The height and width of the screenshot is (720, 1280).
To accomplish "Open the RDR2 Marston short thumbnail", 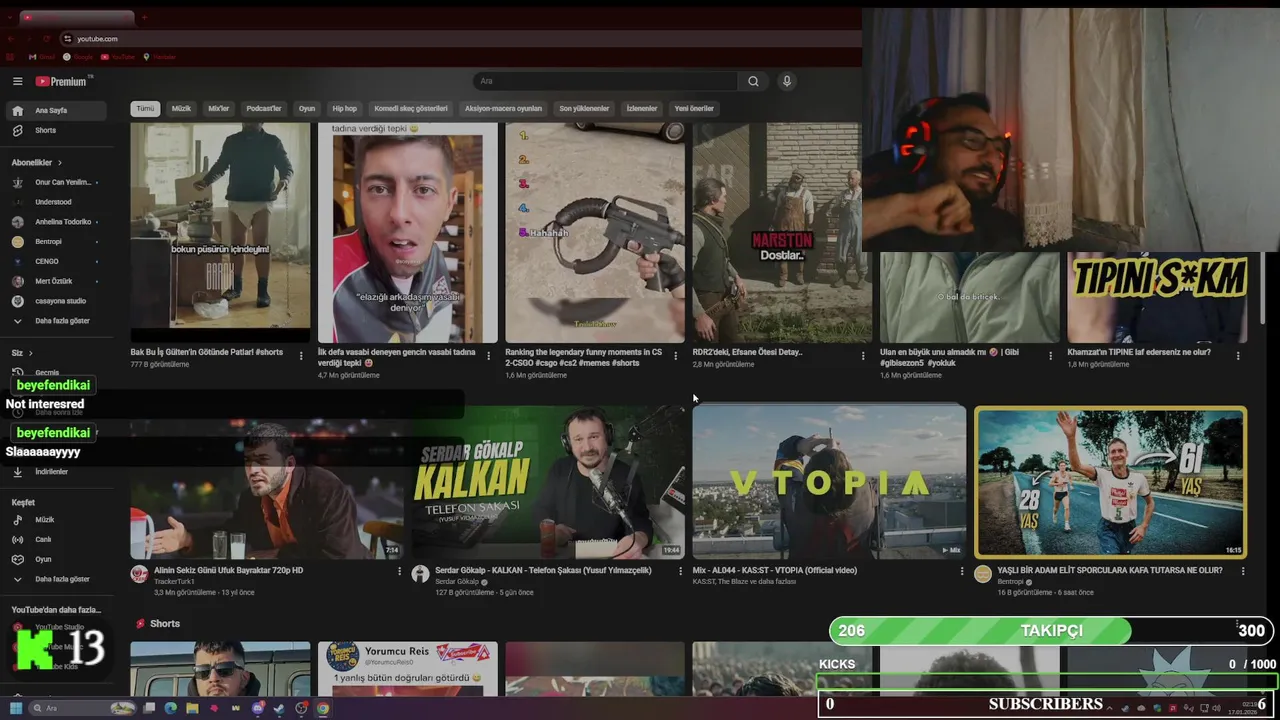I will (782, 232).
